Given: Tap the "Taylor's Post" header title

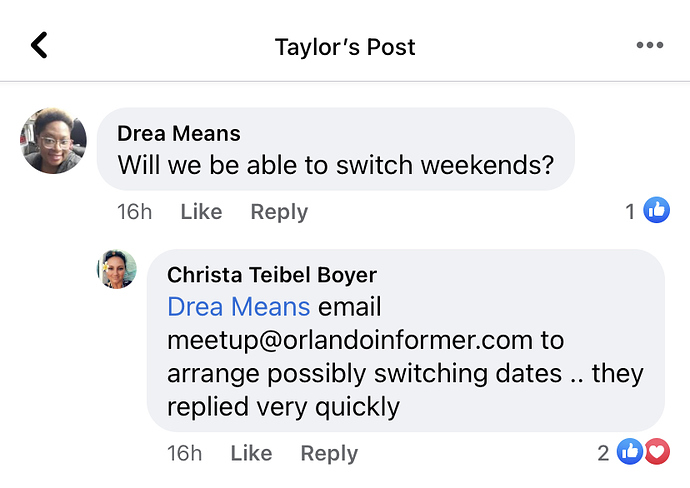Looking at the screenshot, I should pos(345,47).
